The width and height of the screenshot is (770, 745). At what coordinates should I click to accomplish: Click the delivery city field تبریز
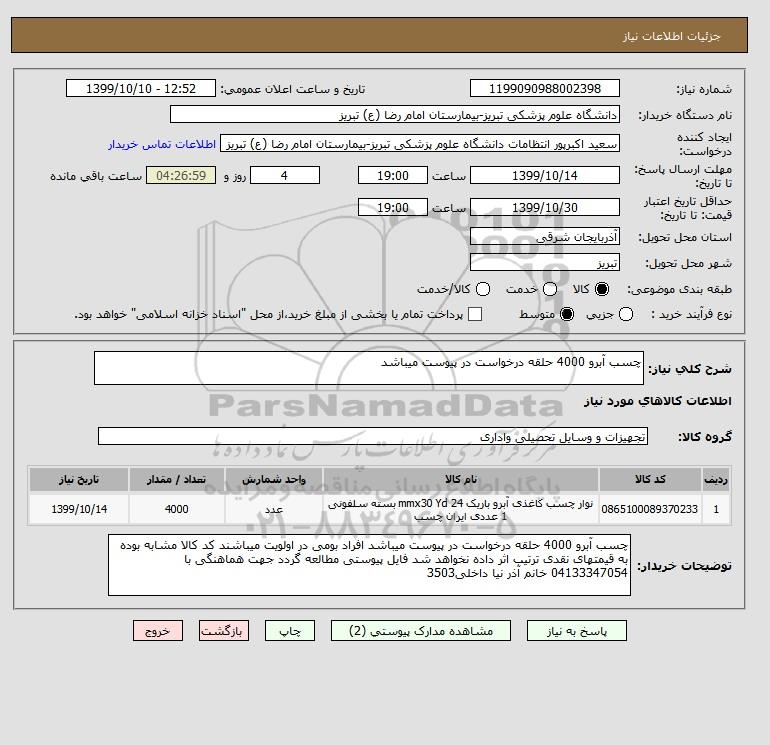click(x=545, y=262)
